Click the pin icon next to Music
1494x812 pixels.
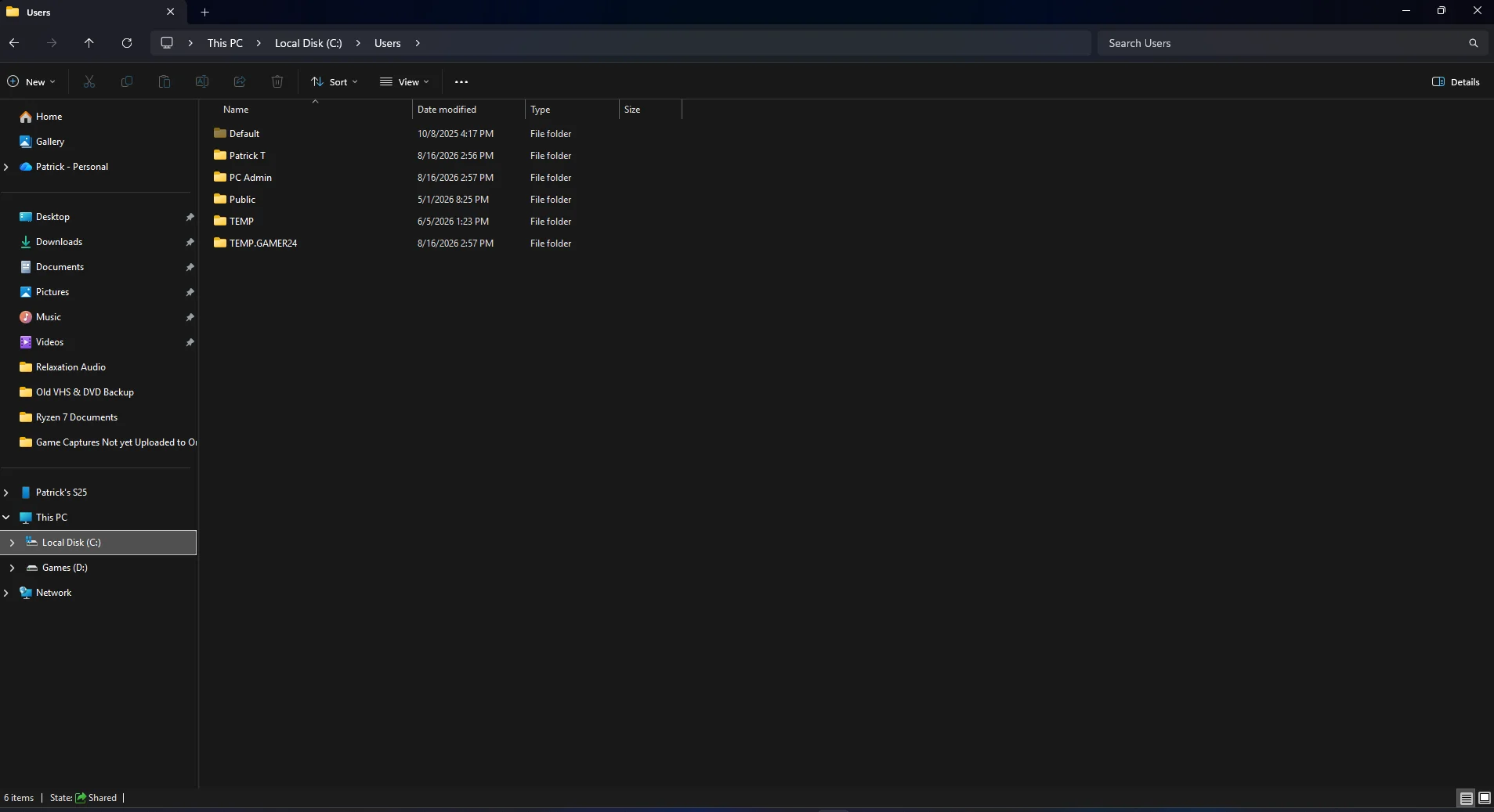190,317
